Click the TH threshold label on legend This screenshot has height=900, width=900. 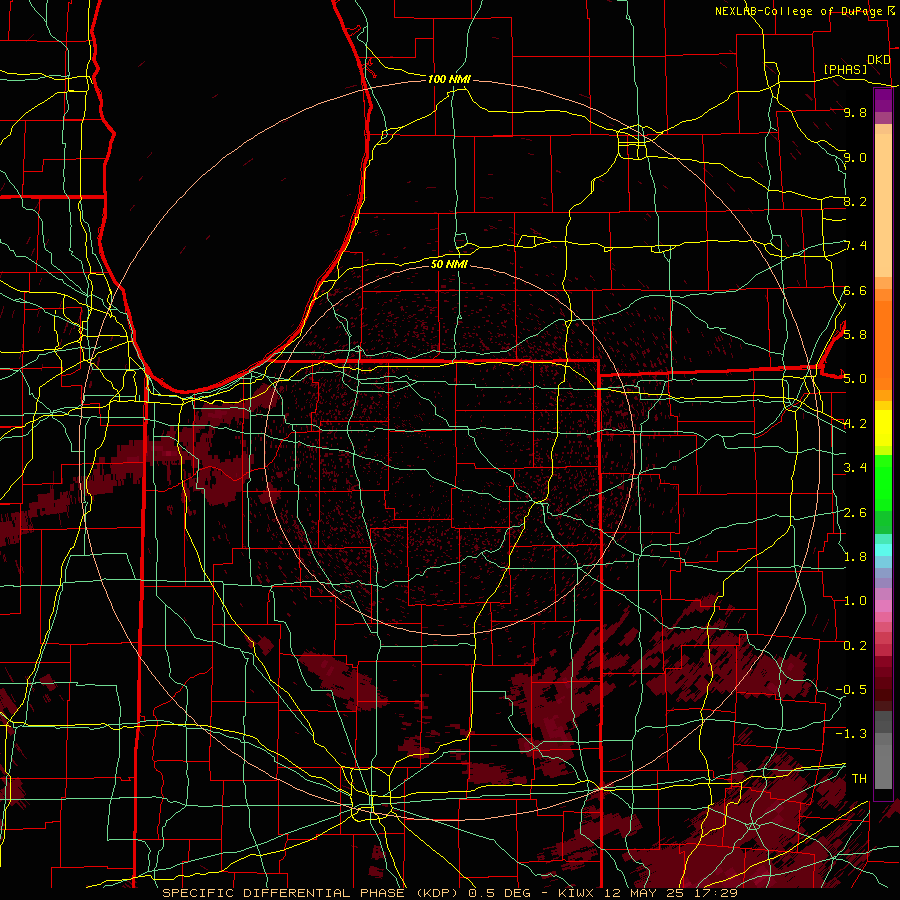(859, 779)
